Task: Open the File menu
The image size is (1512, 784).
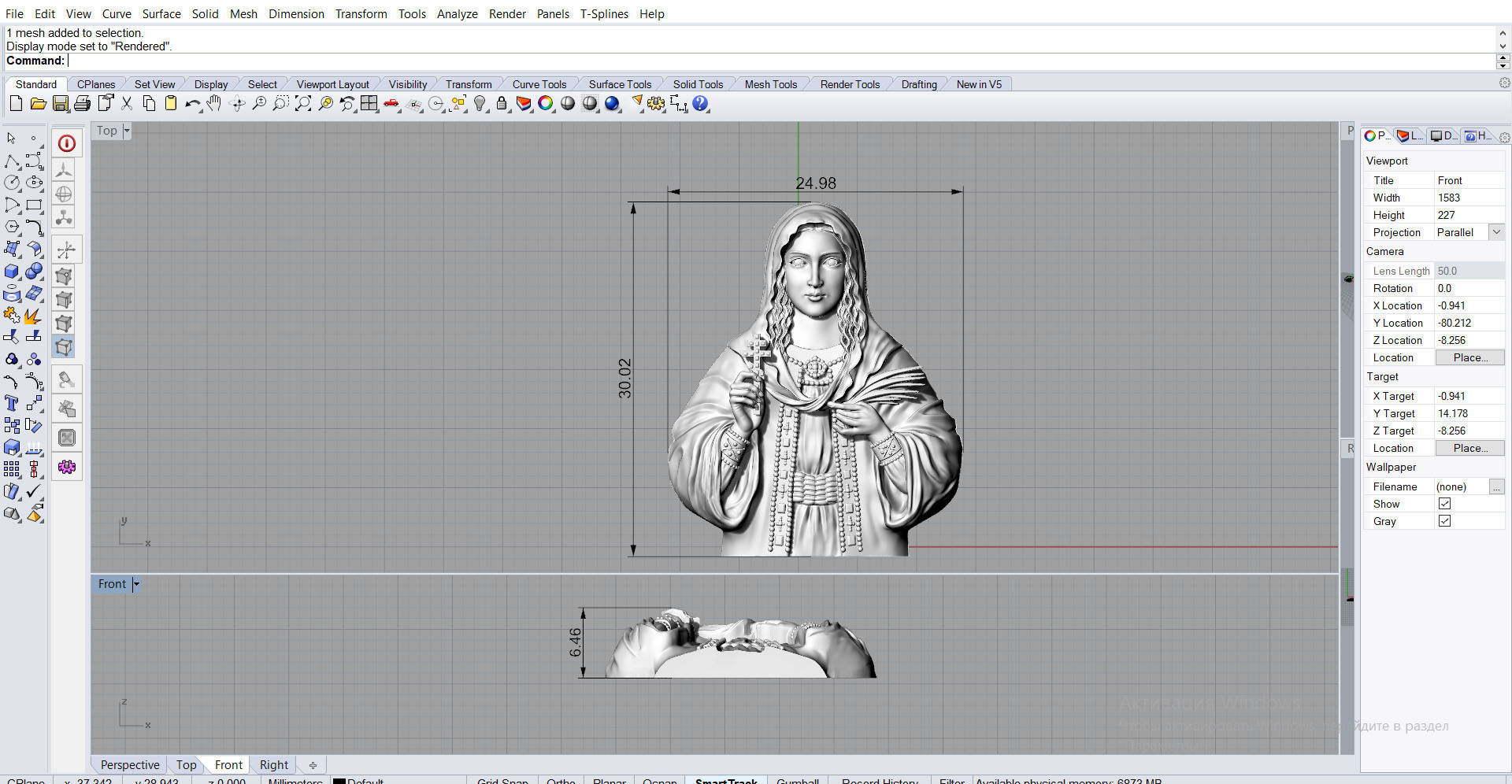Action: pyautogui.click(x=14, y=13)
